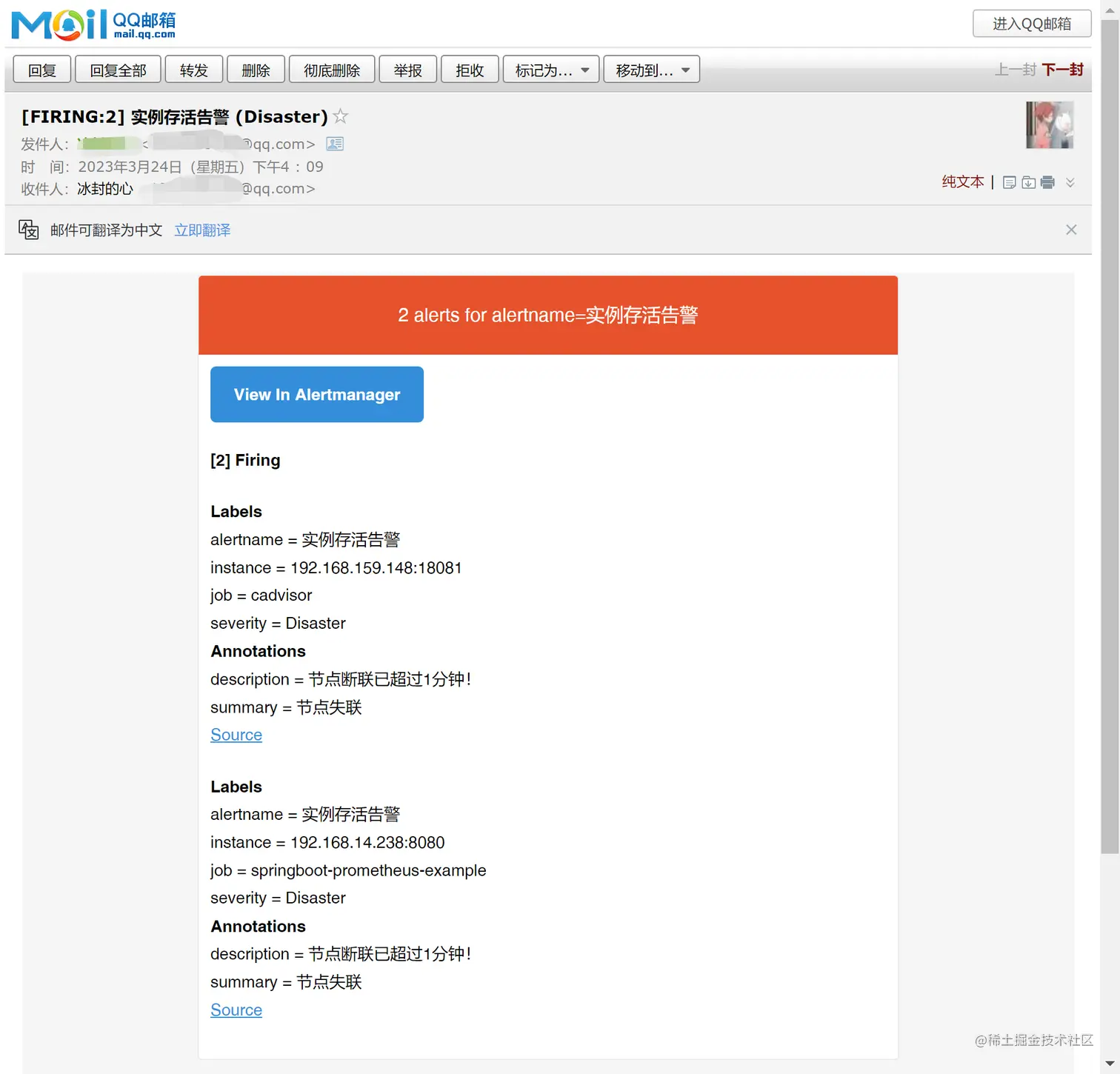Select the 举报 report toolbar item
Image resolution: width=1120 pixels, height=1074 pixels.
click(407, 69)
